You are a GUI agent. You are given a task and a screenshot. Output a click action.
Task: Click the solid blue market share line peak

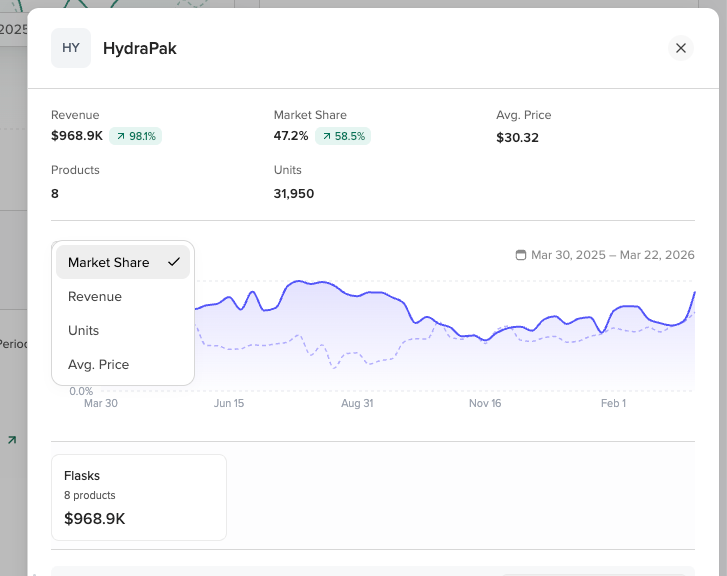point(299,281)
